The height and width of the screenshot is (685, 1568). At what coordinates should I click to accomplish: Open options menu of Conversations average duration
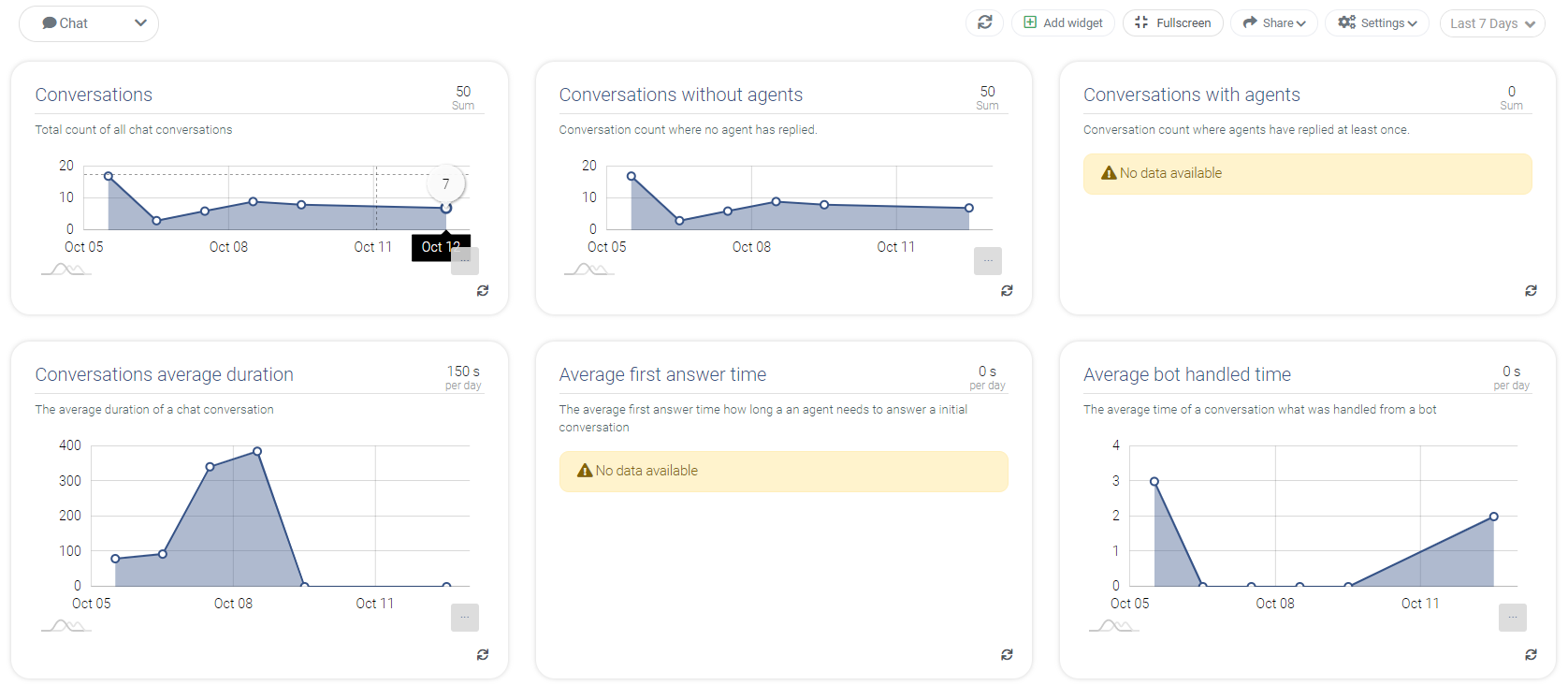point(465,618)
